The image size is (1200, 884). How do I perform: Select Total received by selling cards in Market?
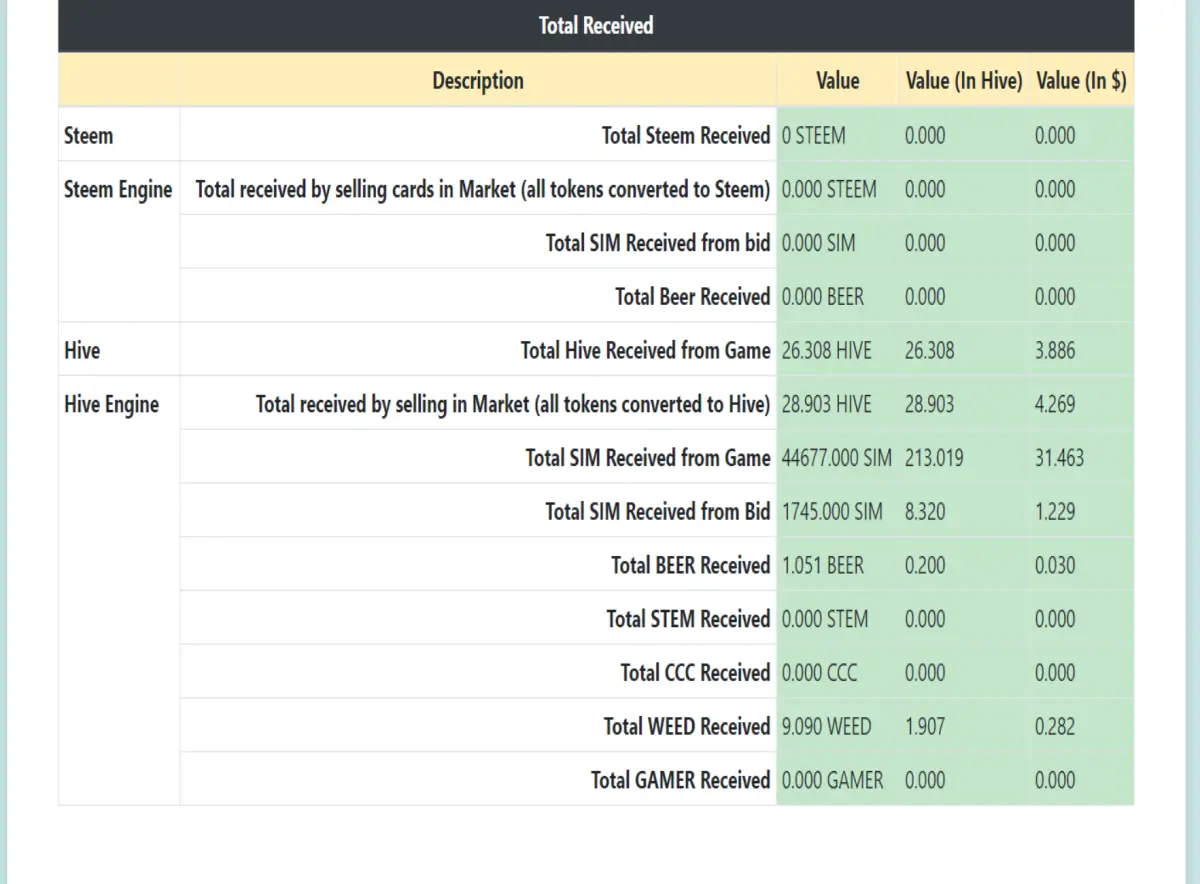pyautogui.click(x=483, y=189)
